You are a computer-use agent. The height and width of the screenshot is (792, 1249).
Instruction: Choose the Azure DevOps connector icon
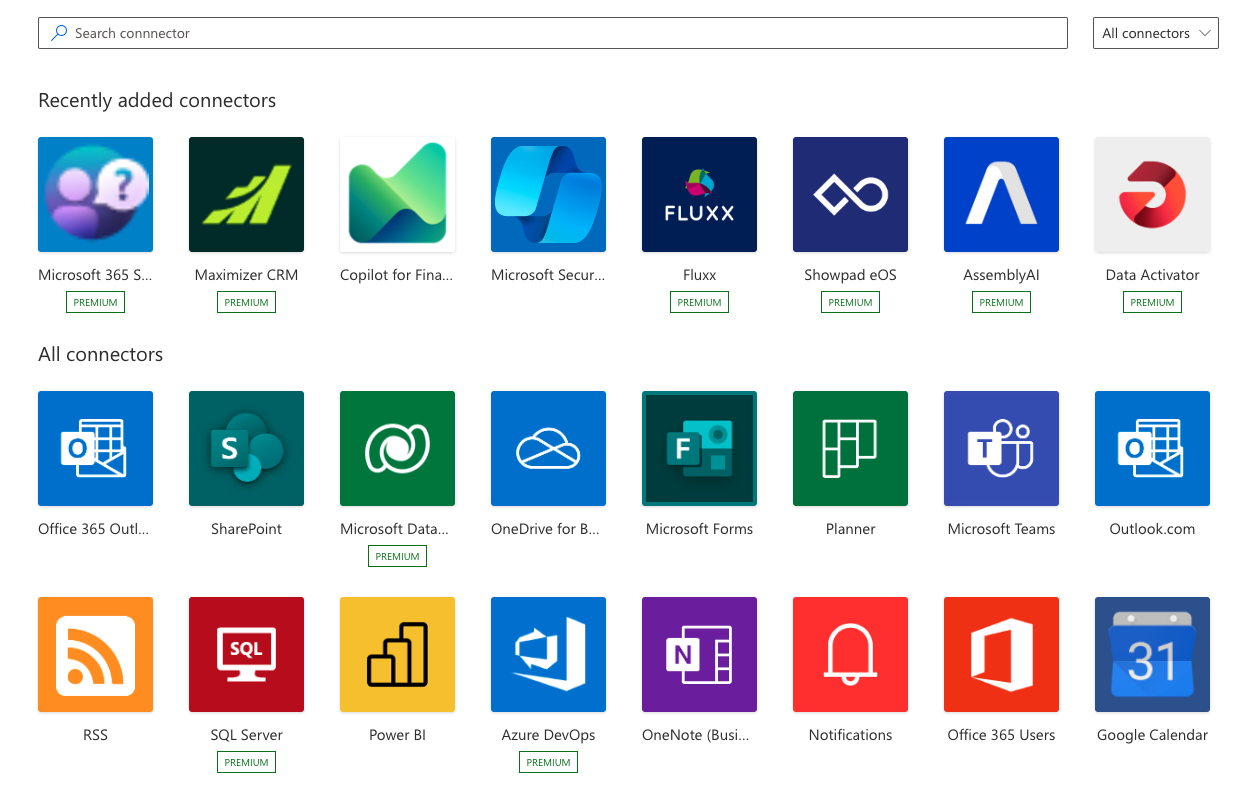[x=548, y=654]
